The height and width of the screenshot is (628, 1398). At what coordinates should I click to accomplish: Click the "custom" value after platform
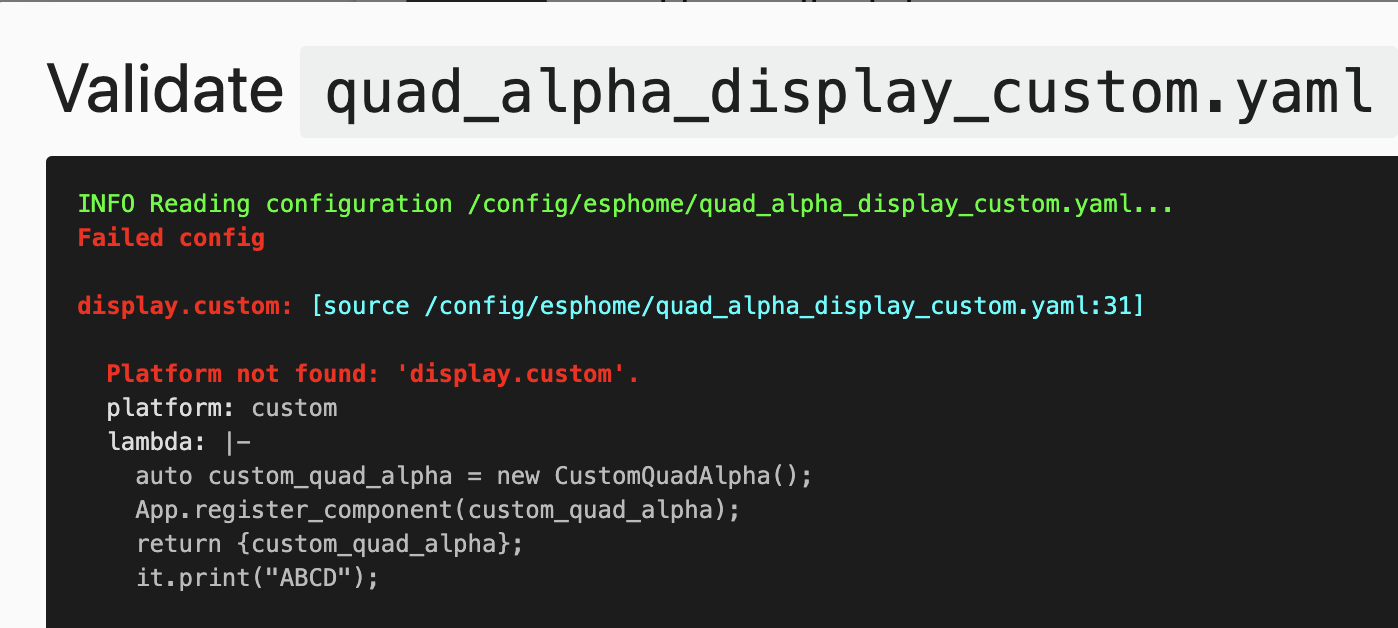(294, 408)
